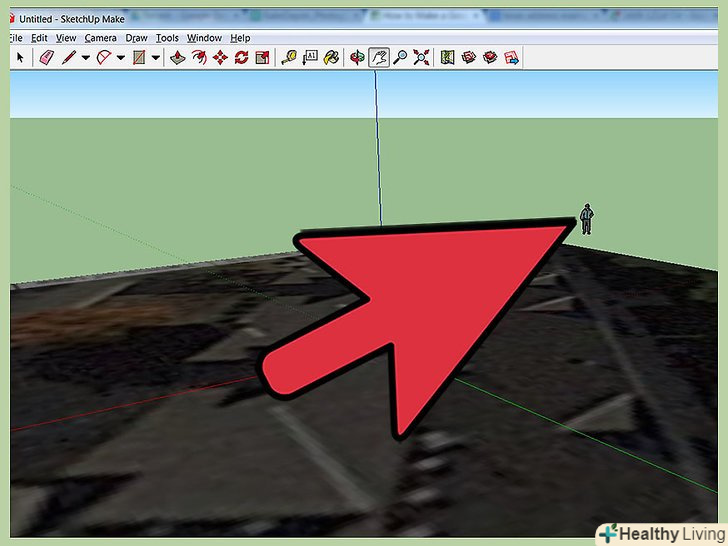Toggle the Pan hand tool
The image size is (728, 546).
pyautogui.click(x=379, y=58)
